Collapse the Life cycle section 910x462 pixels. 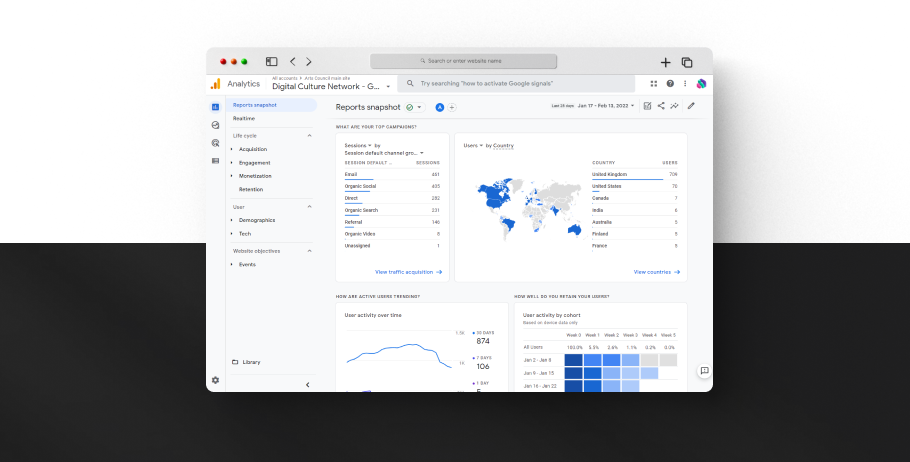309,136
